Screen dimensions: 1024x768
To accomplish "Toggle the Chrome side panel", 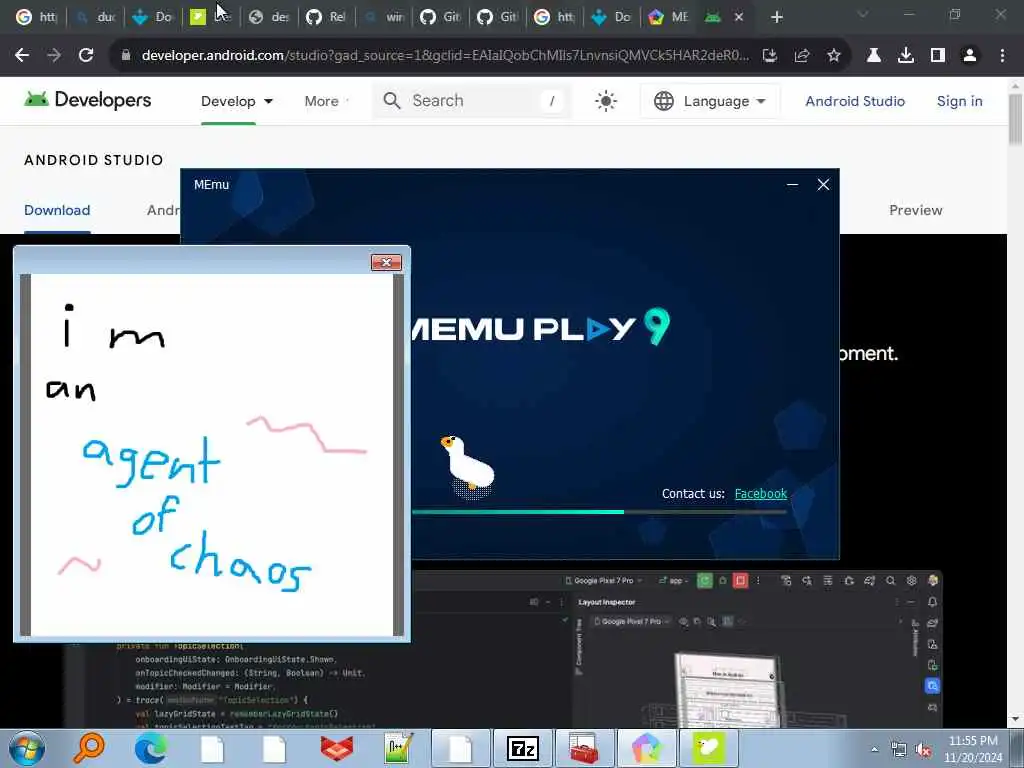I will coord(938,56).
